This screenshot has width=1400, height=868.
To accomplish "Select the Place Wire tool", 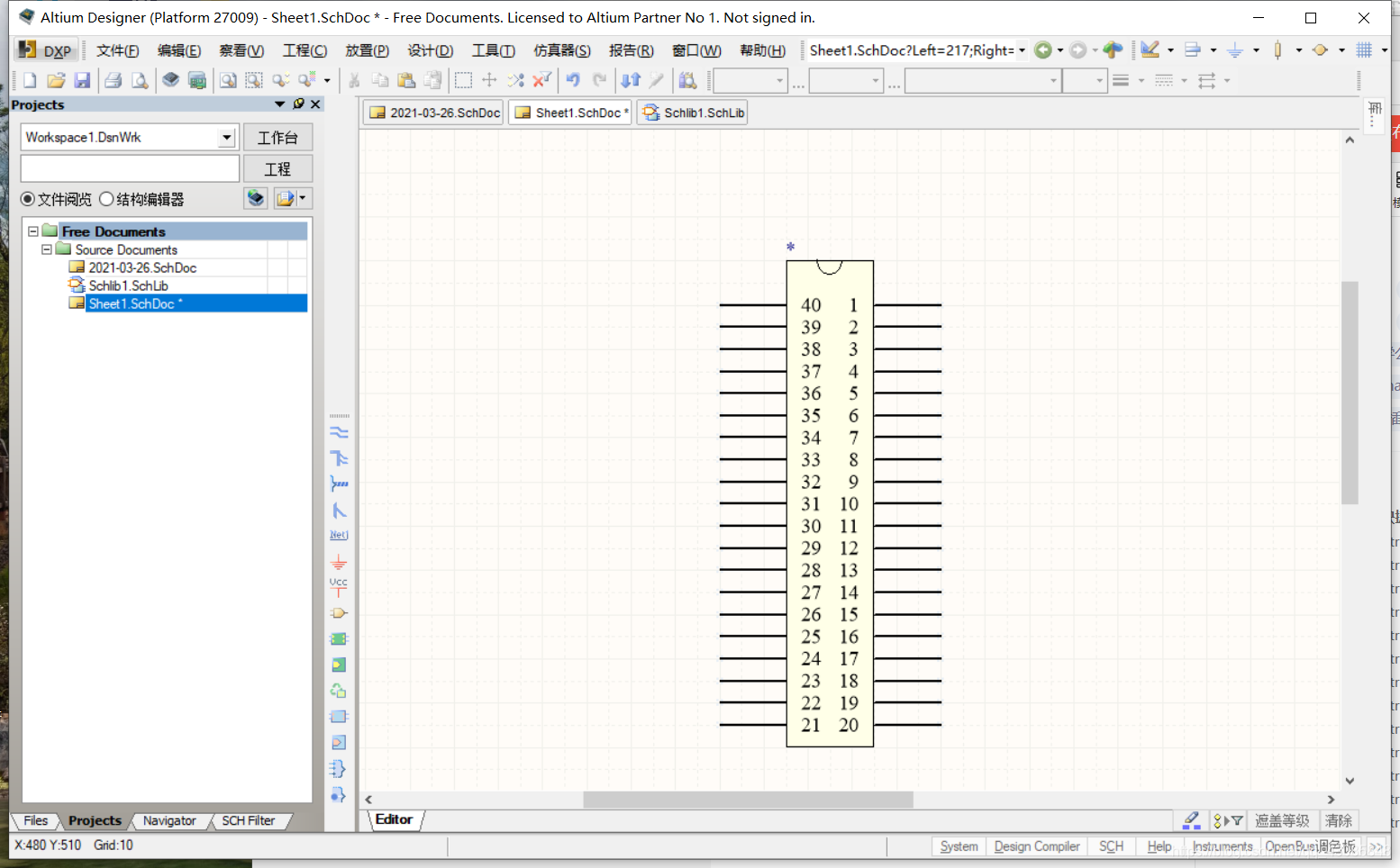I will (339, 432).
